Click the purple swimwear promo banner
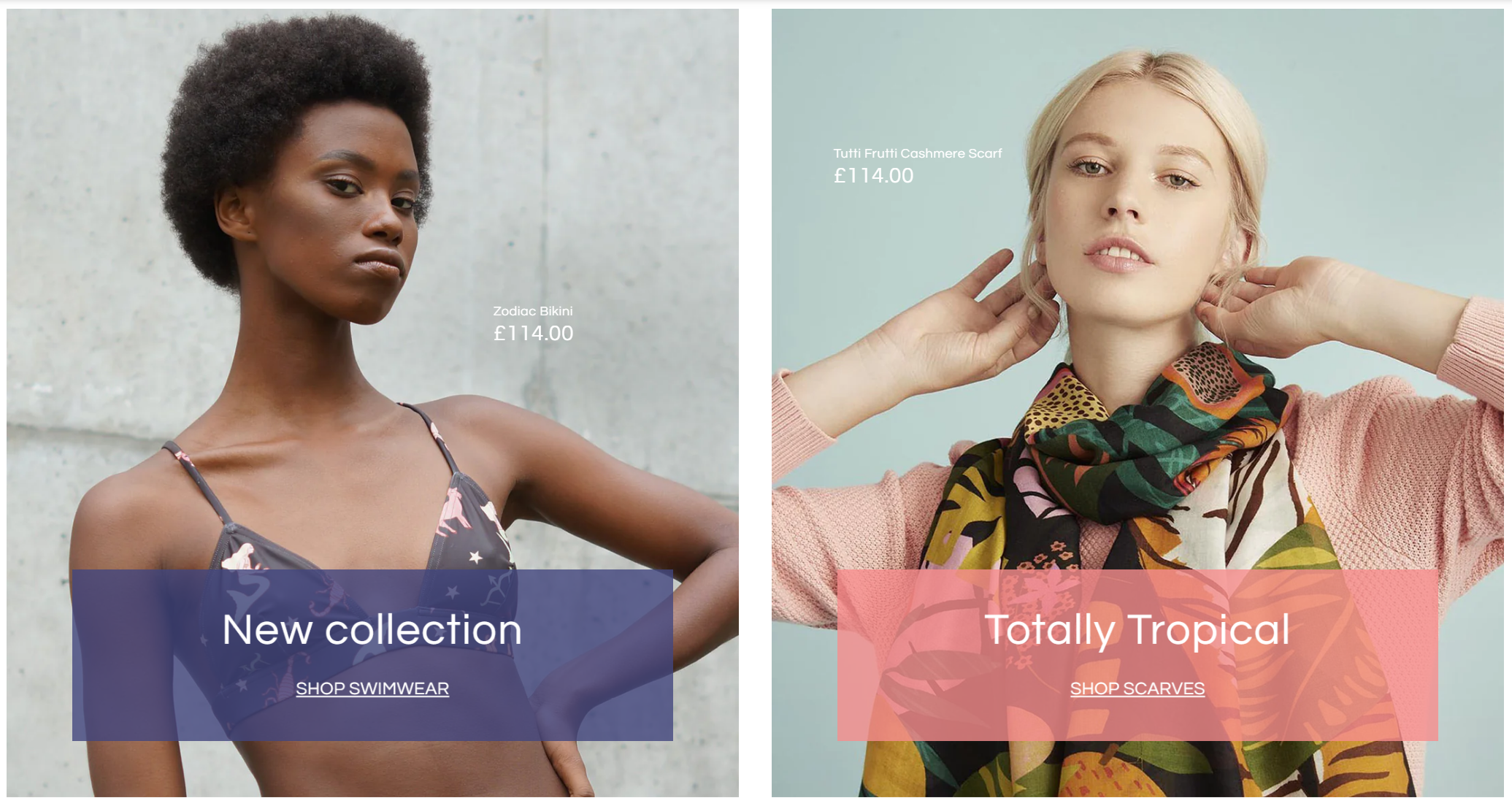The height and width of the screenshot is (806, 1512). click(x=372, y=655)
